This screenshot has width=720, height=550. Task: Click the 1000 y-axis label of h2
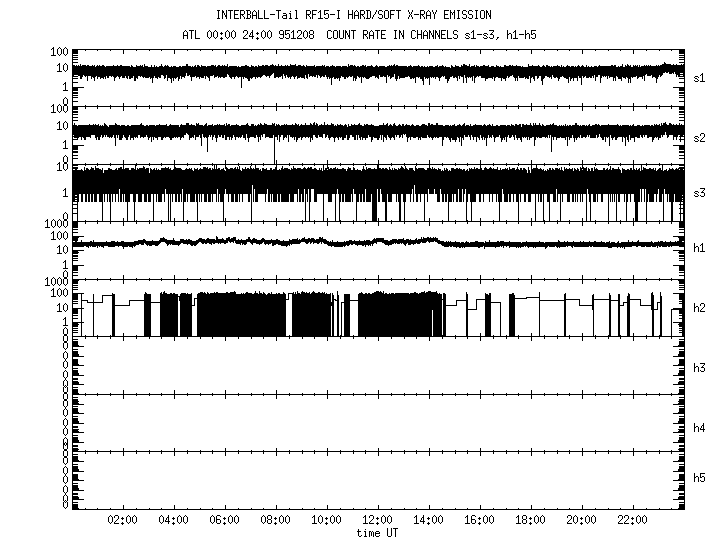coord(54,284)
